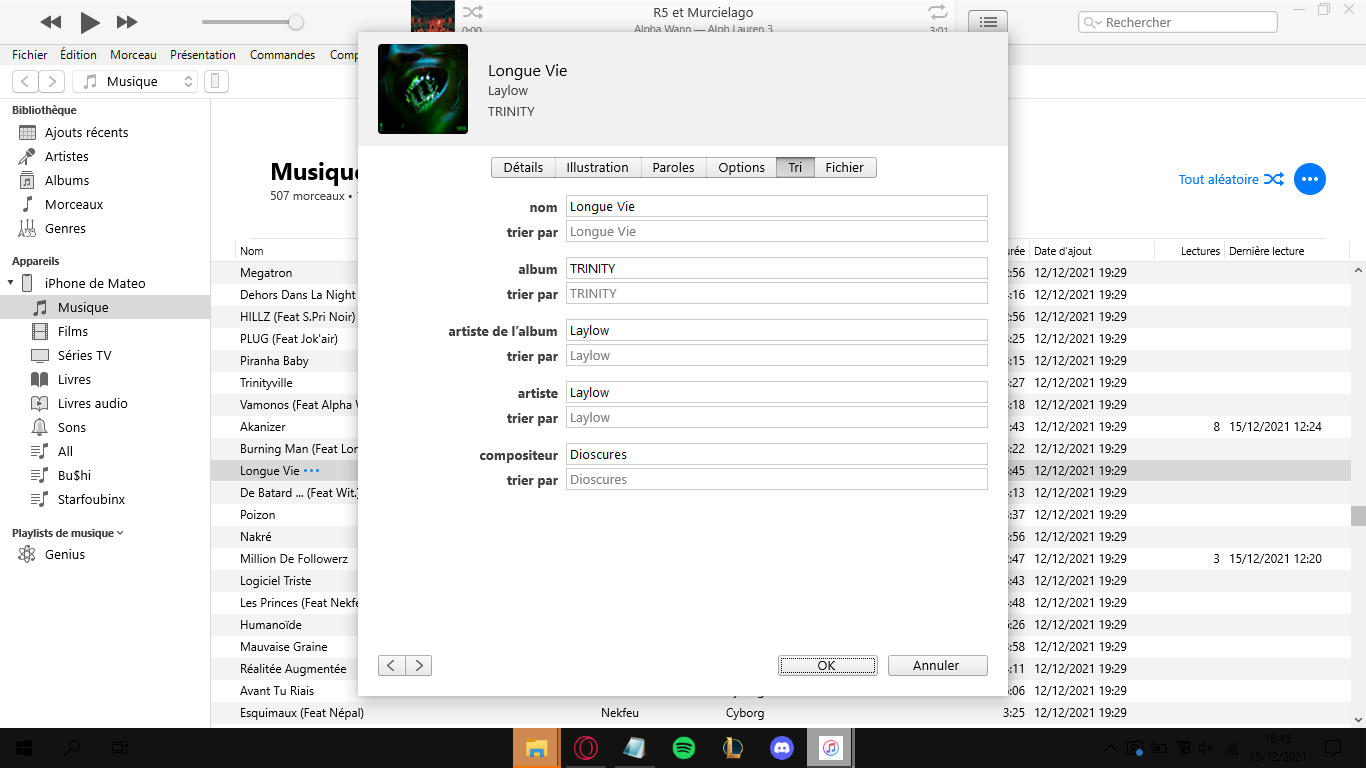Open the Présentation menu
Screen dimensions: 1366x768
203,55
